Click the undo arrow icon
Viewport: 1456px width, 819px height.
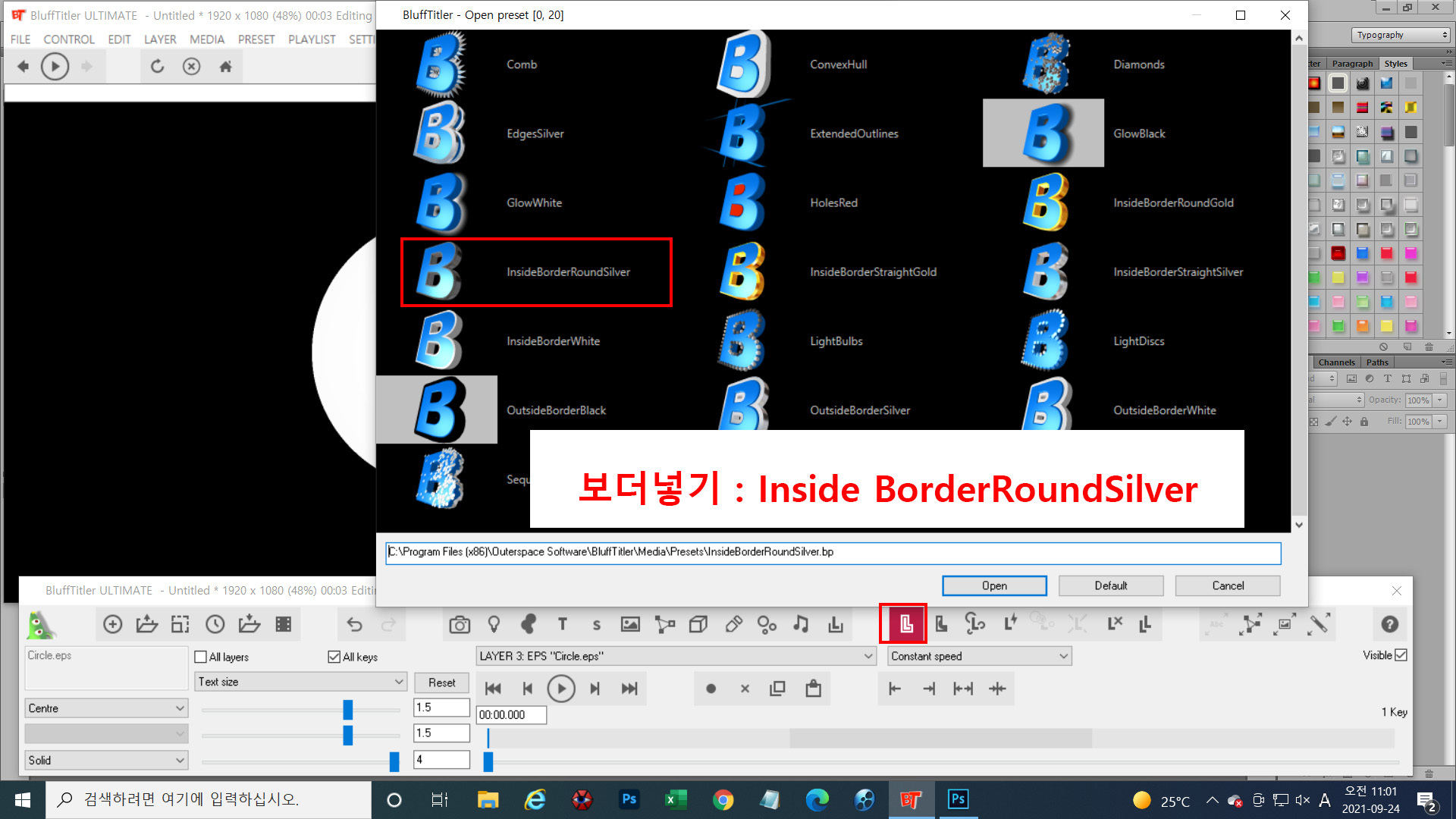pyautogui.click(x=354, y=624)
